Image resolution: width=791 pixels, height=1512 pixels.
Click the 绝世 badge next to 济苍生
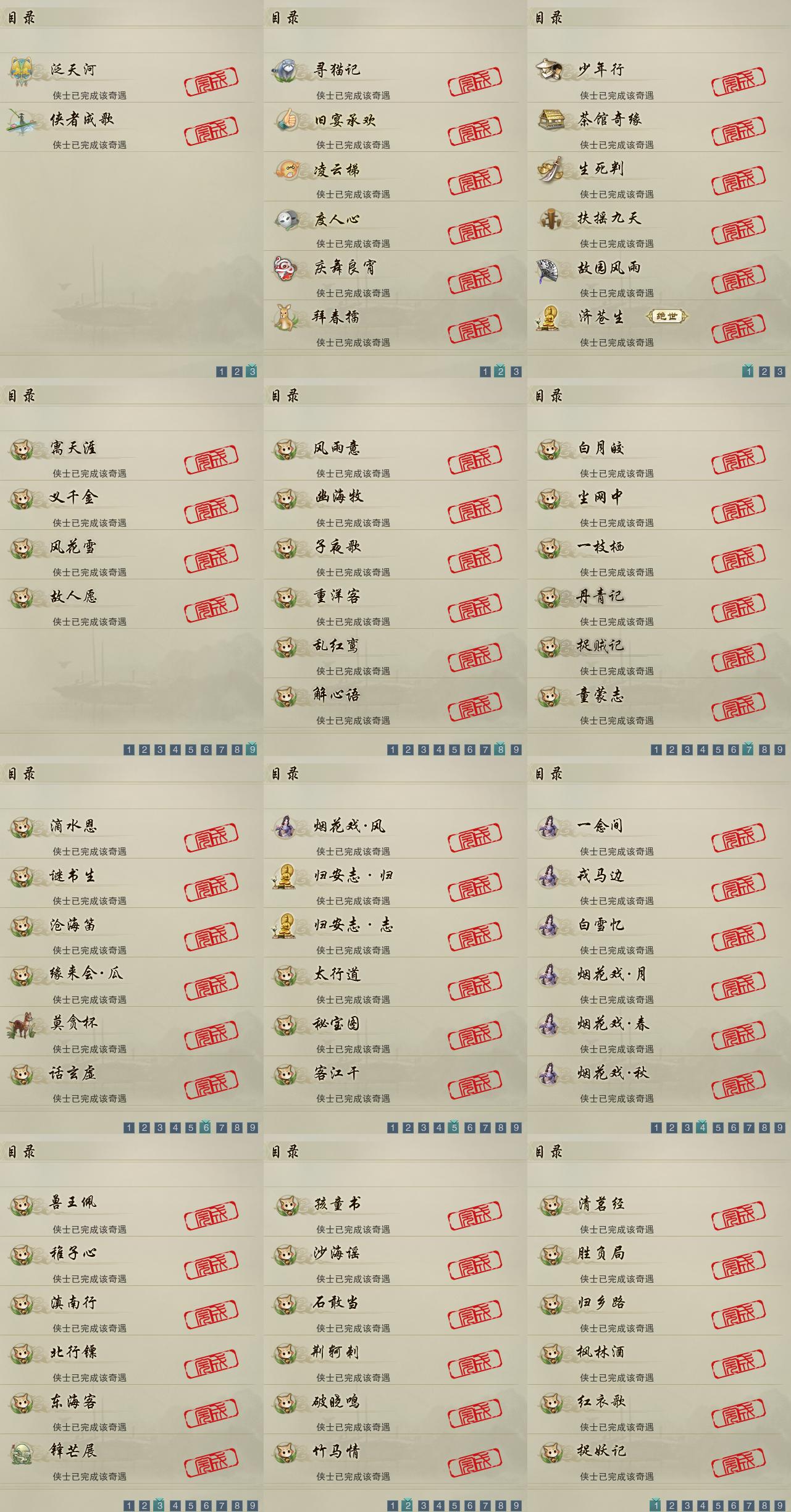pos(667,316)
